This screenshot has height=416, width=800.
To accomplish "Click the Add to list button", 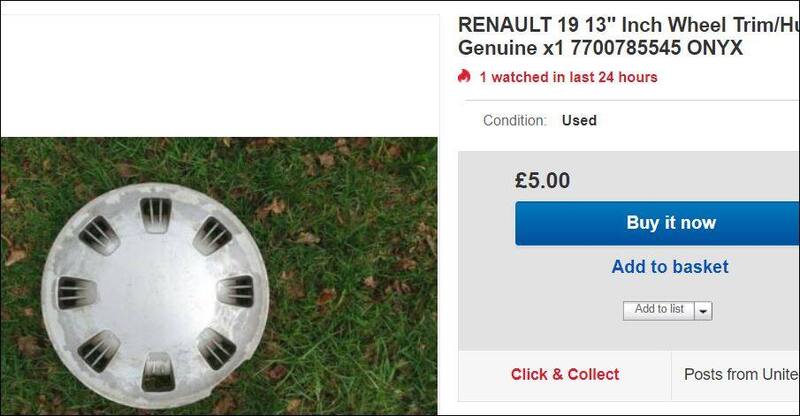I will (658, 310).
